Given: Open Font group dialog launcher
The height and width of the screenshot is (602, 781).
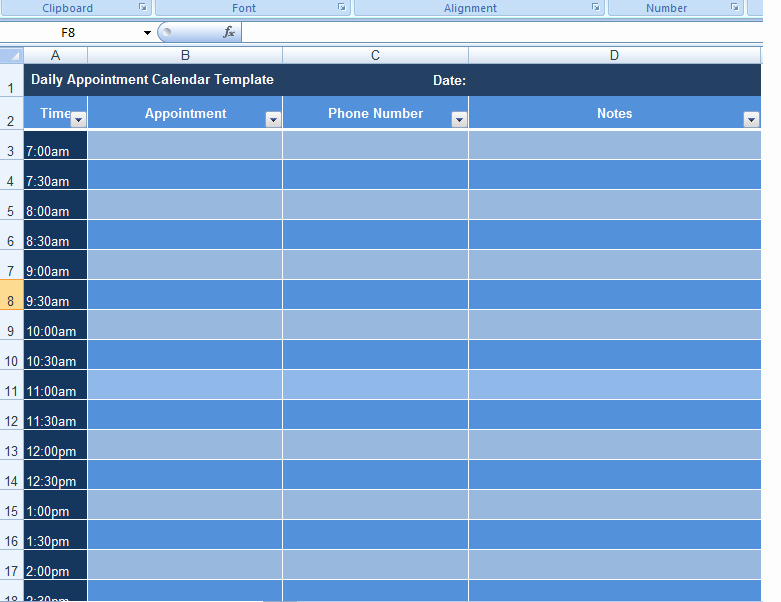Looking at the screenshot, I should [342, 7].
